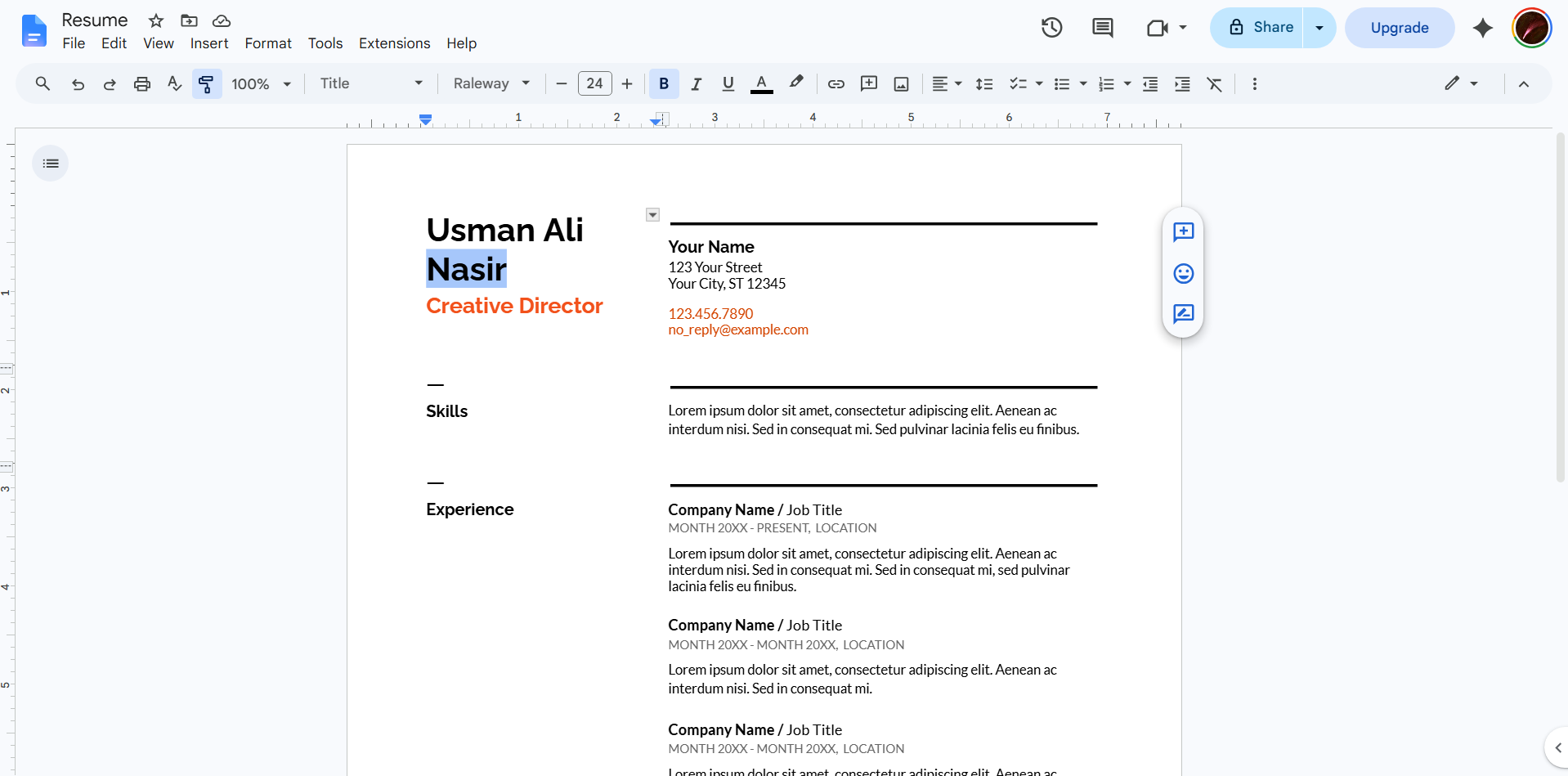Toggle underline formatting

point(728,83)
